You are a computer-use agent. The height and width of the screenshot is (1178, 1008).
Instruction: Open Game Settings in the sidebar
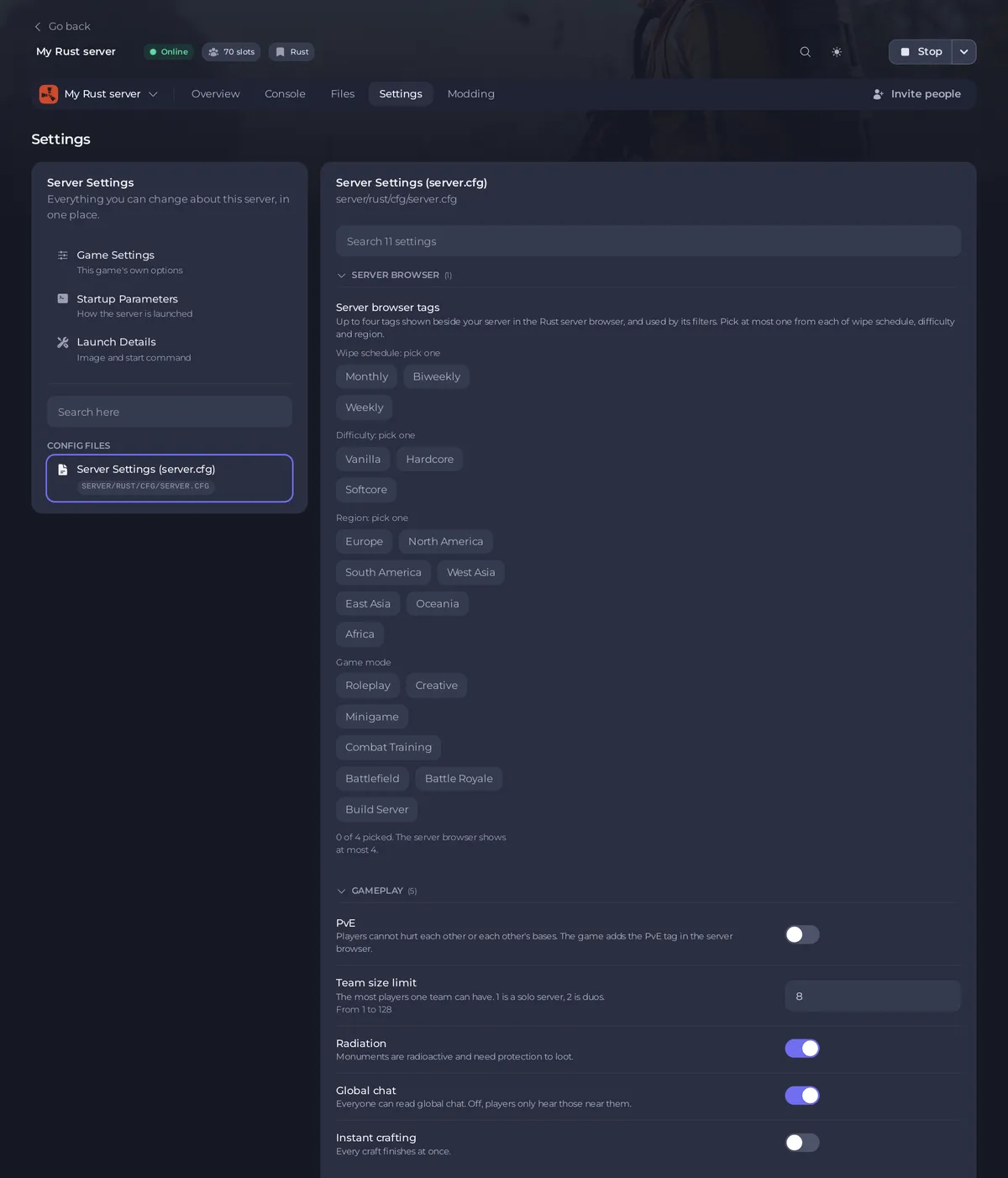tap(170, 262)
